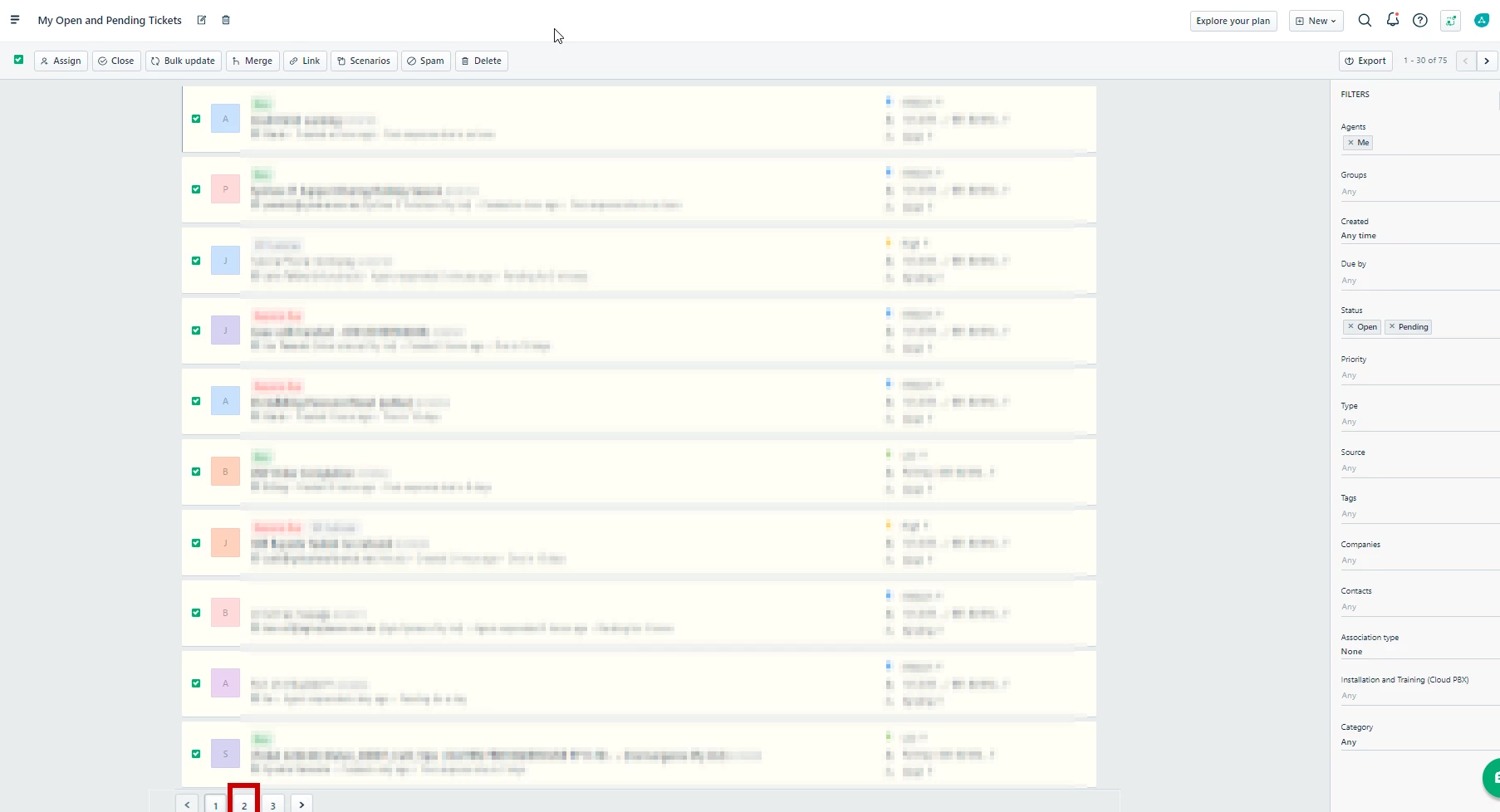Click the My Open and Pending Tickets title
Image resolution: width=1500 pixels, height=812 pixels.
click(x=110, y=20)
